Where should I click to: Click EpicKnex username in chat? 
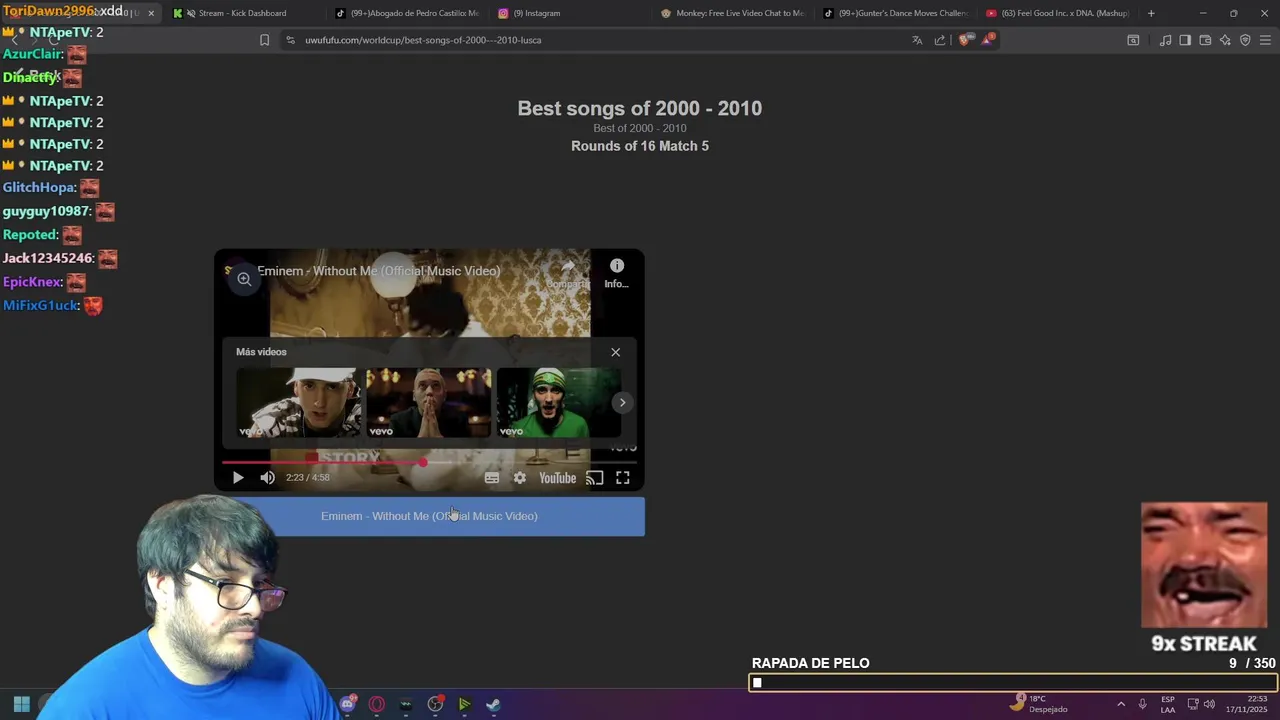point(32,282)
